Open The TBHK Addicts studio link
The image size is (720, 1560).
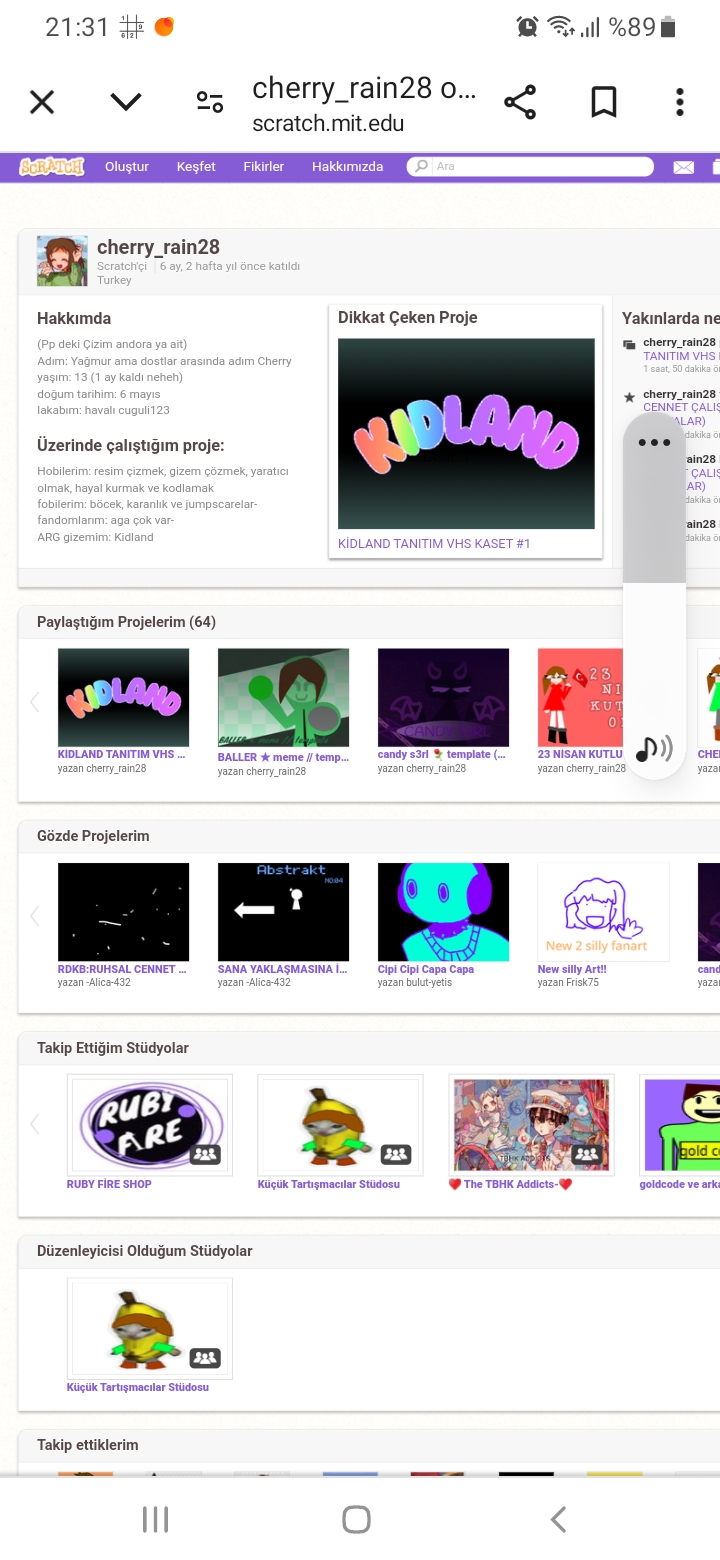click(510, 1184)
